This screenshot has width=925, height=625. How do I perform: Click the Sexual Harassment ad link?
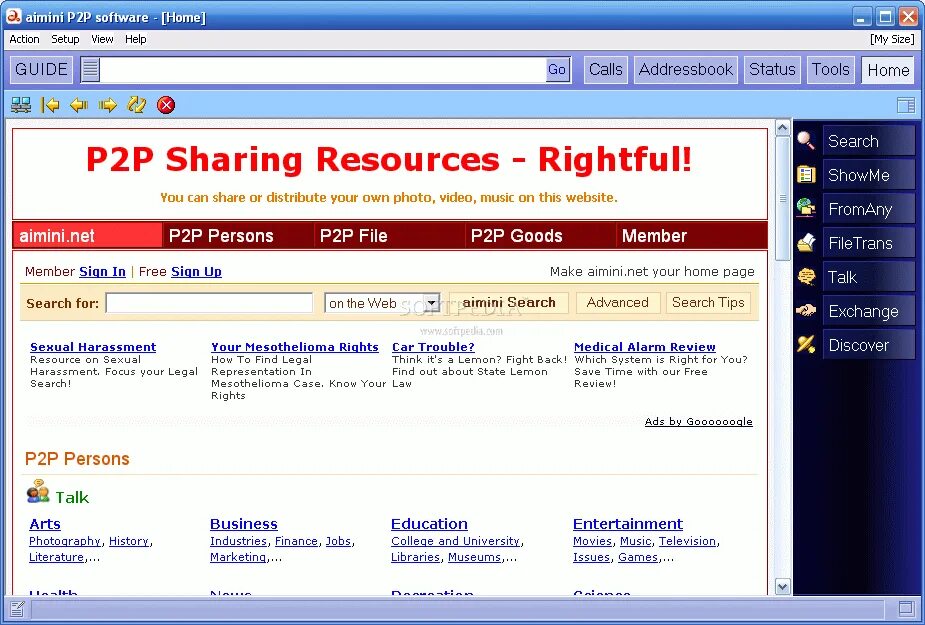[x=93, y=347]
